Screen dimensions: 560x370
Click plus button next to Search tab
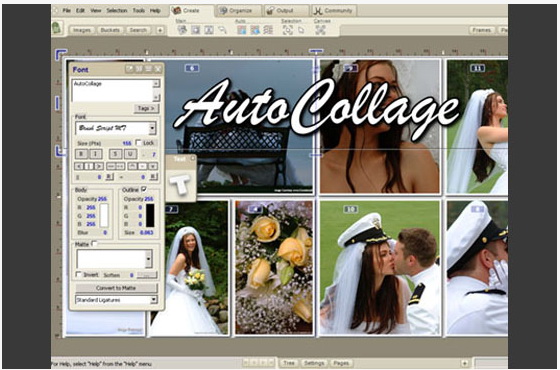click(x=160, y=30)
